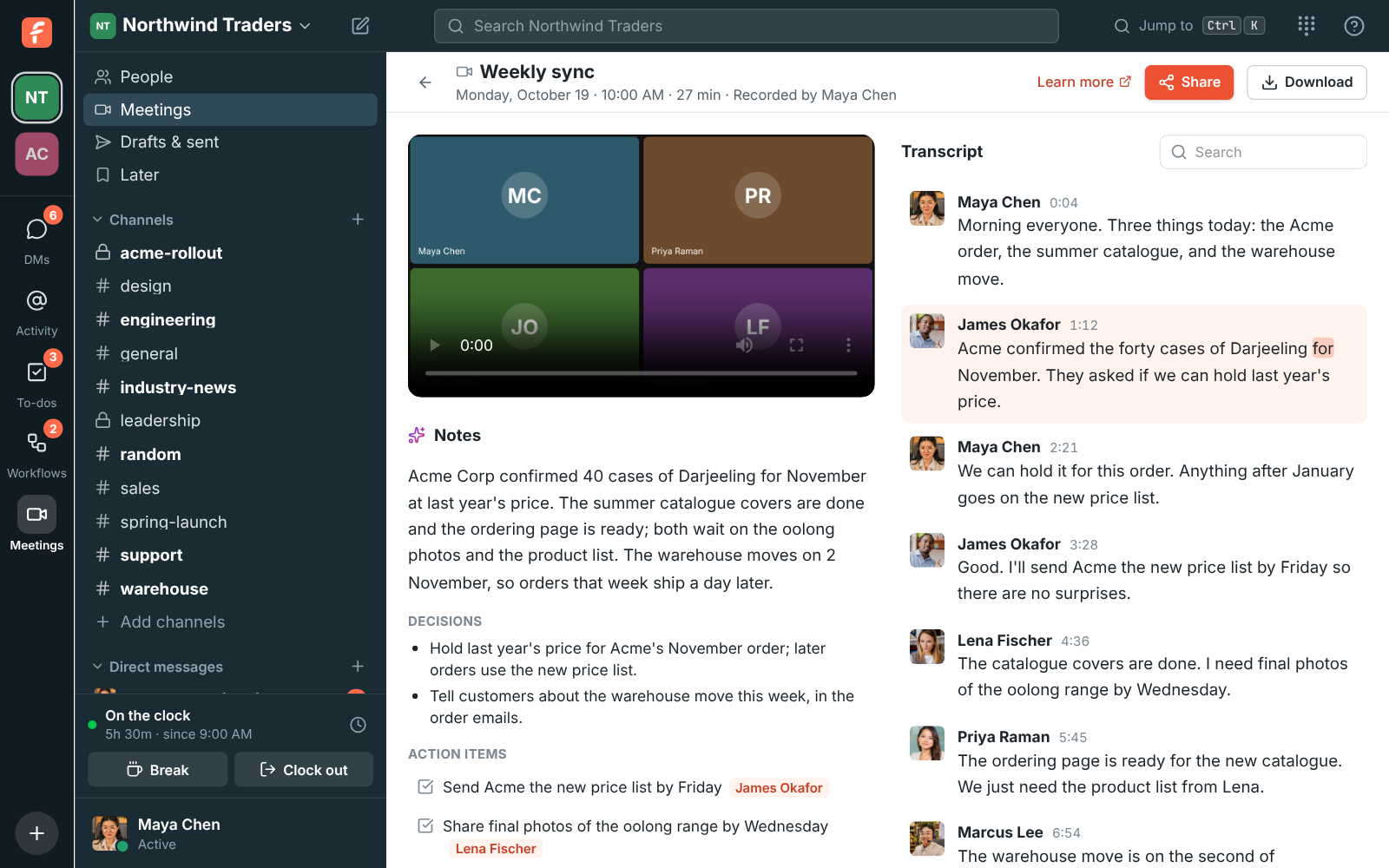Collapse the Direct messages section
Viewport: 1389px width, 868px height.
[x=157, y=667]
